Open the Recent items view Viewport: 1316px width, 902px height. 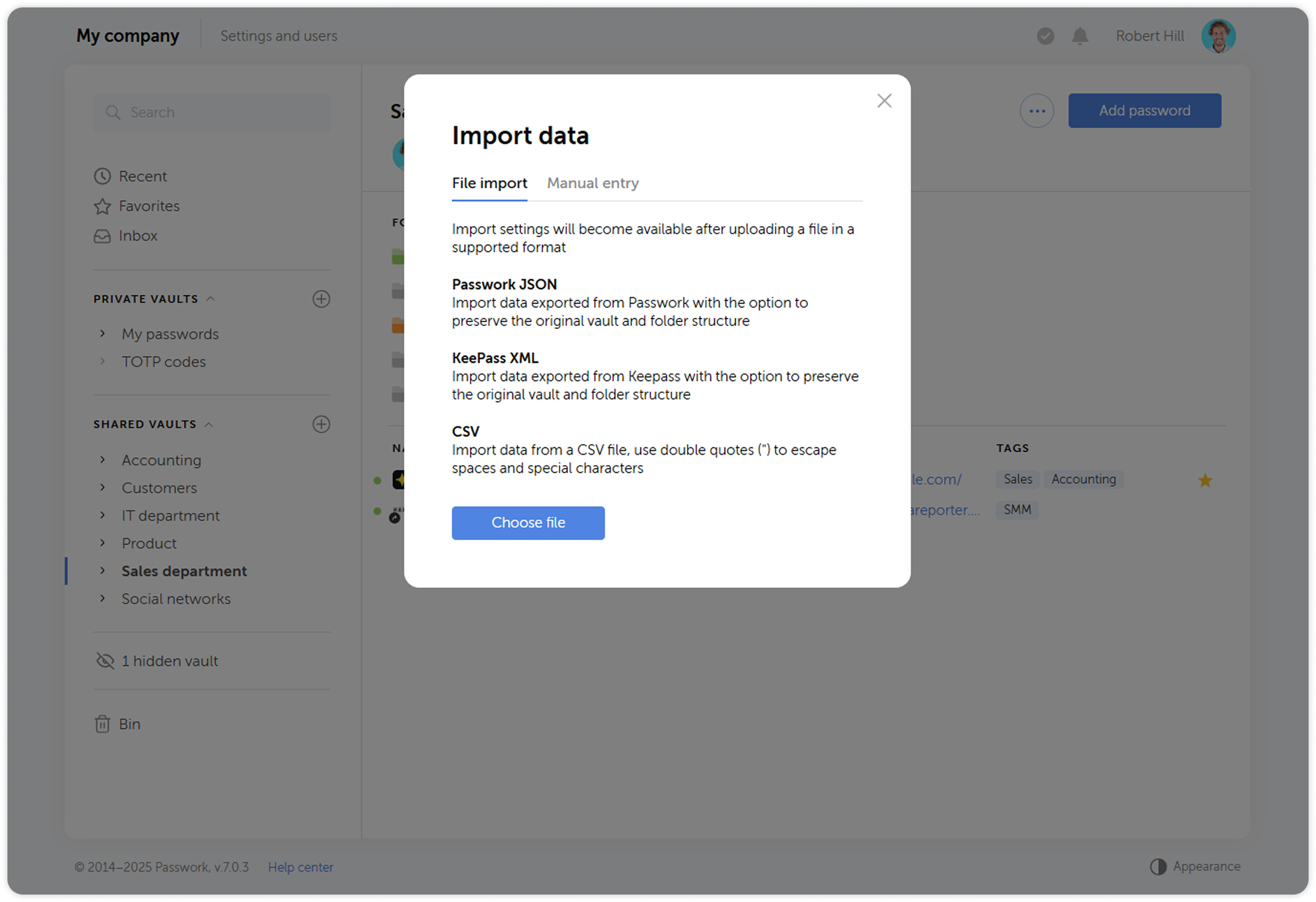point(143,176)
